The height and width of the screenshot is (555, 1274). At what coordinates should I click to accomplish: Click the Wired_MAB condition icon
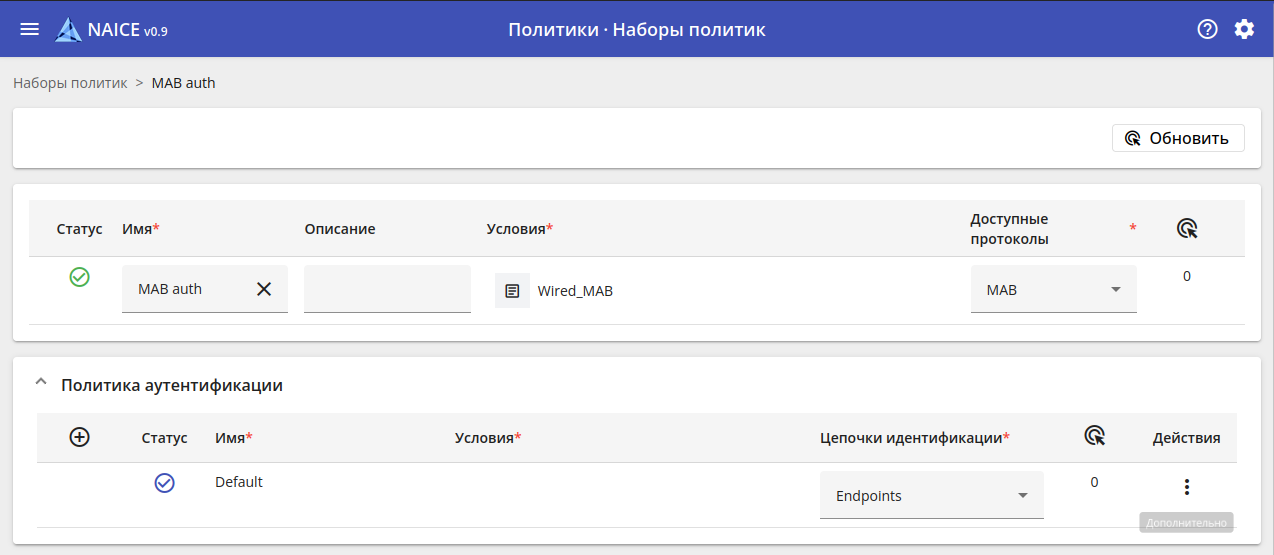click(x=512, y=291)
